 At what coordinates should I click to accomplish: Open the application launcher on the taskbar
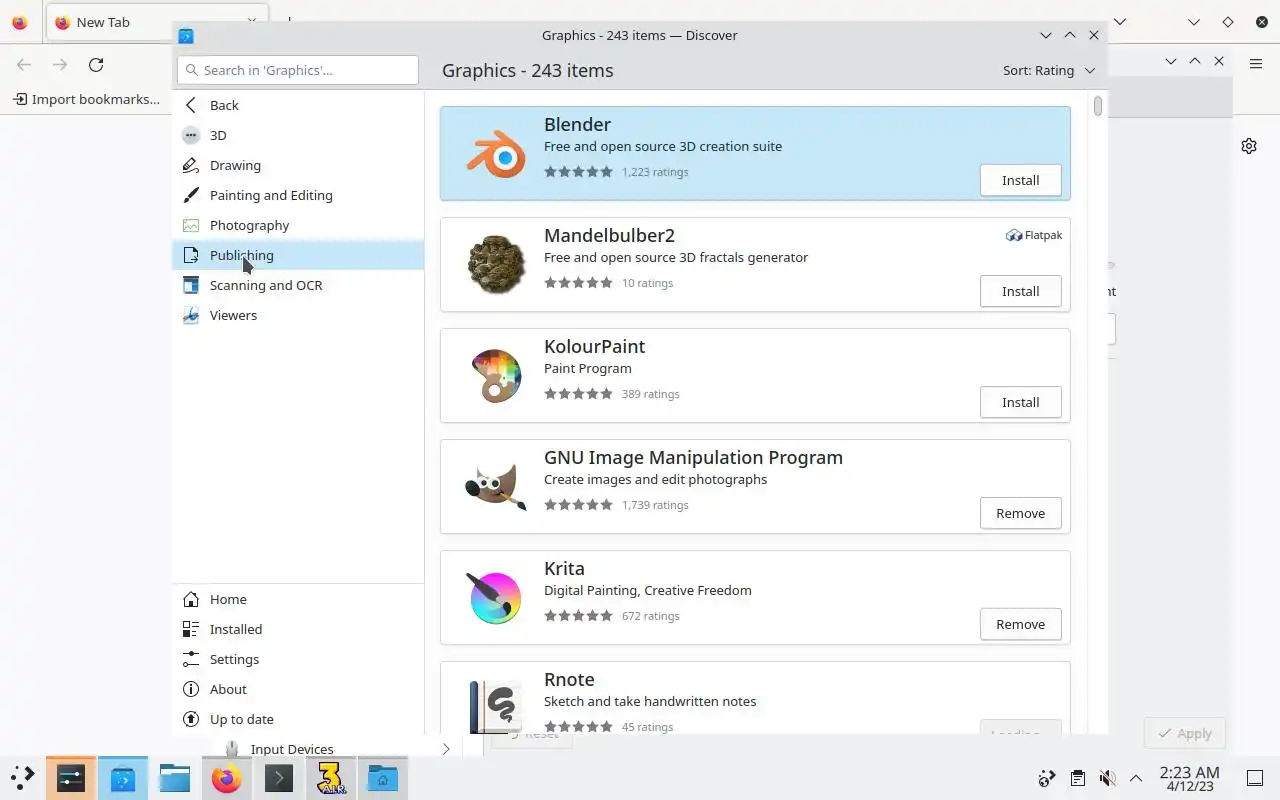pos(22,778)
